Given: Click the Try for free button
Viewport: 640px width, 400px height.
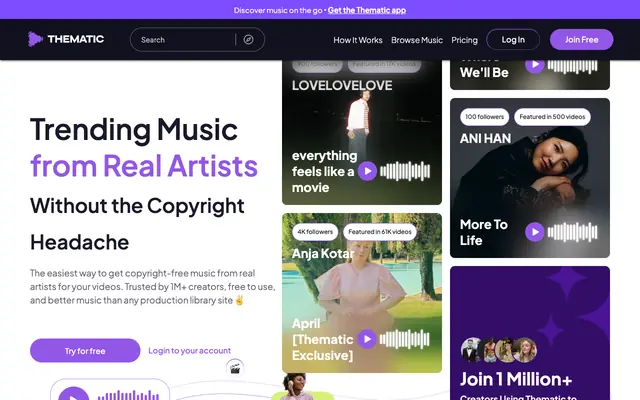Looking at the screenshot, I should 85,351.
